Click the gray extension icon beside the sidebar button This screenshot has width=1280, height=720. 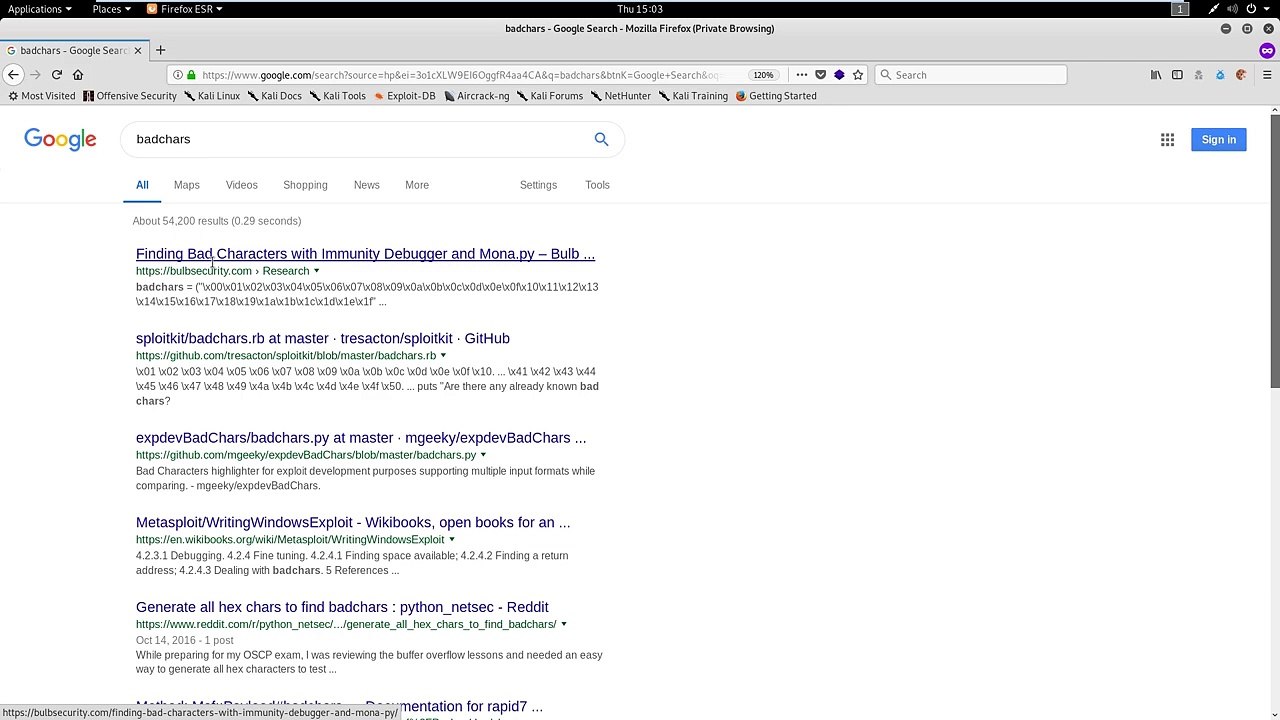pyautogui.click(x=1199, y=75)
